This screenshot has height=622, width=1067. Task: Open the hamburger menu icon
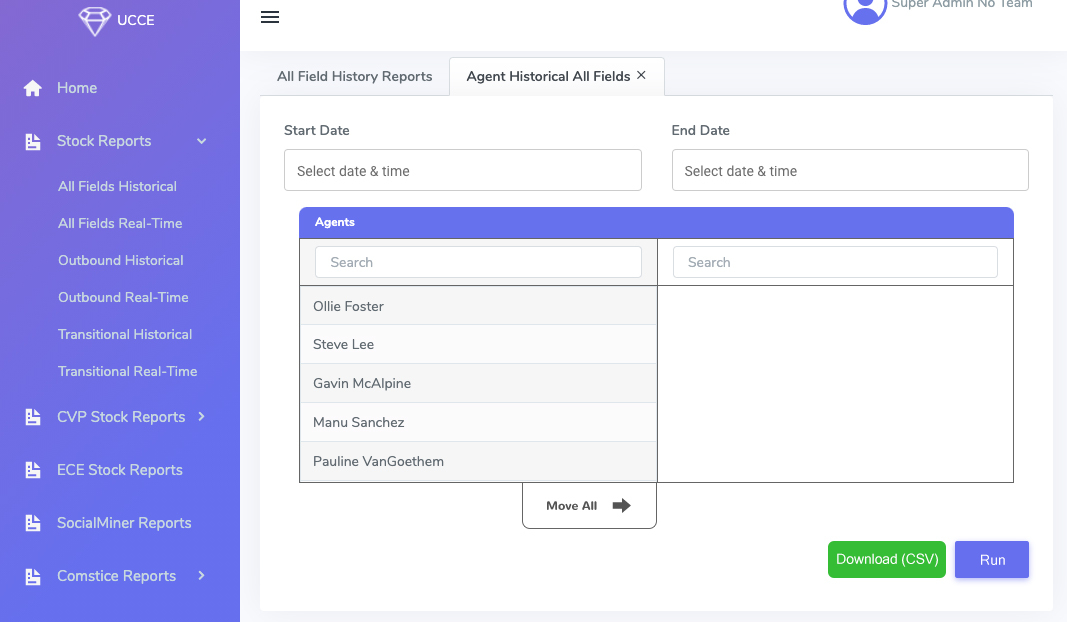pos(269,17)
